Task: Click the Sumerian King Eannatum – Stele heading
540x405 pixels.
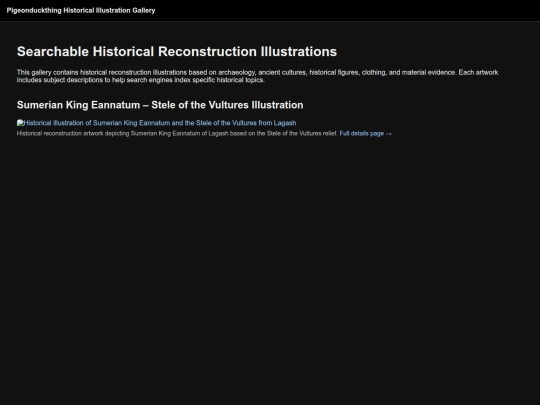Action: tap(160, 105)
